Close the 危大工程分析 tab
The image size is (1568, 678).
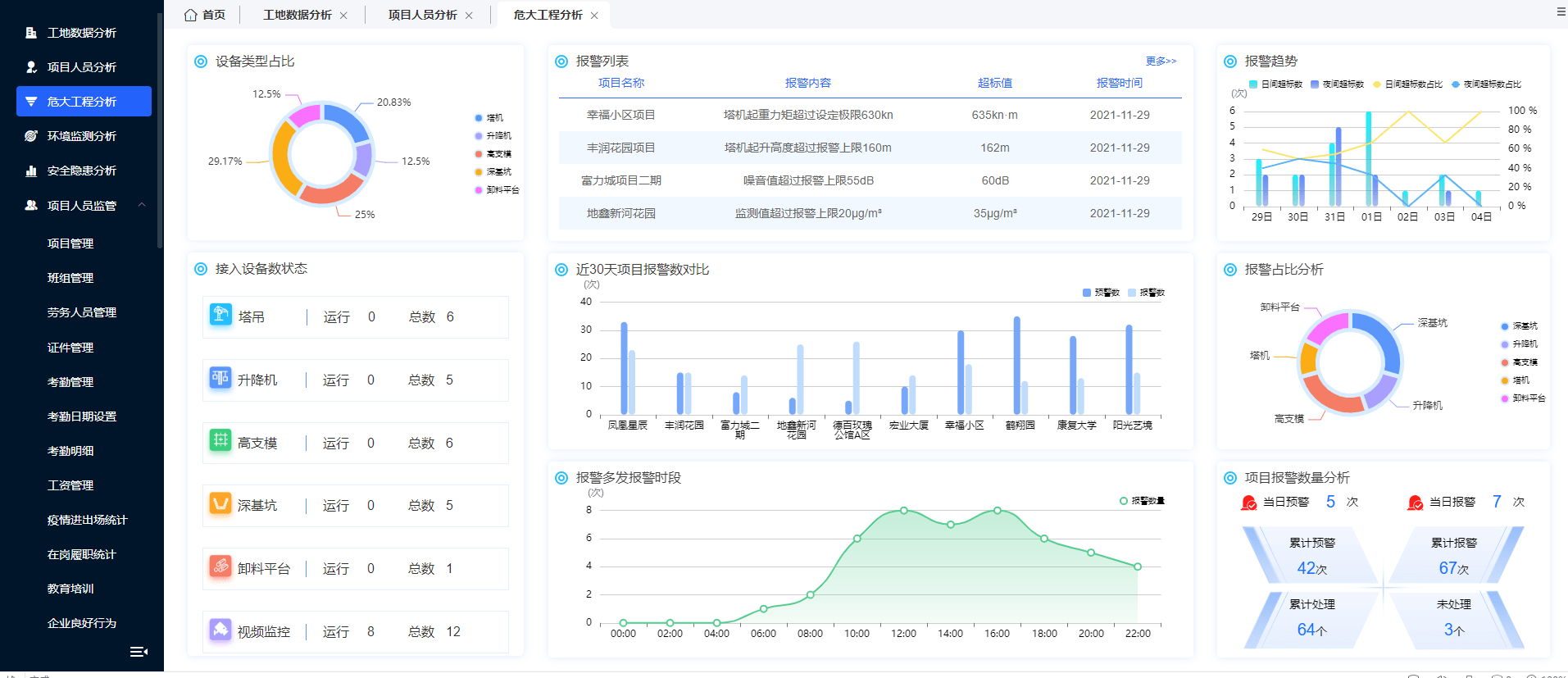click(594, 16)
